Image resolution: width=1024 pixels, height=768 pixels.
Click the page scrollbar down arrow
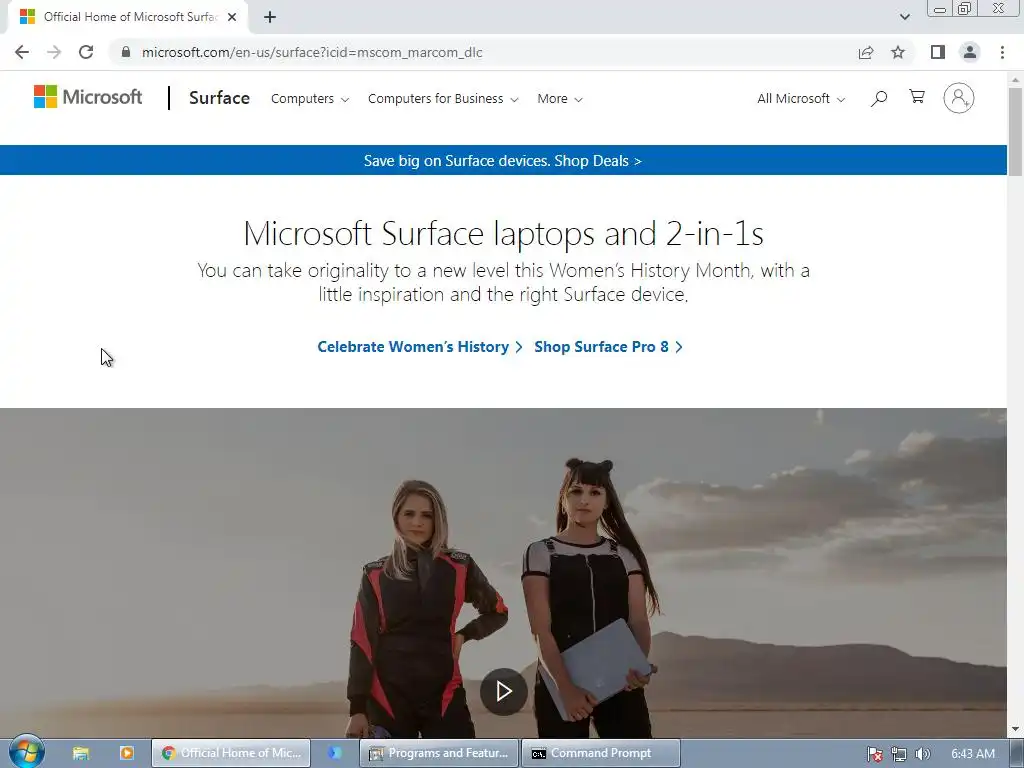click(1015, 729)
